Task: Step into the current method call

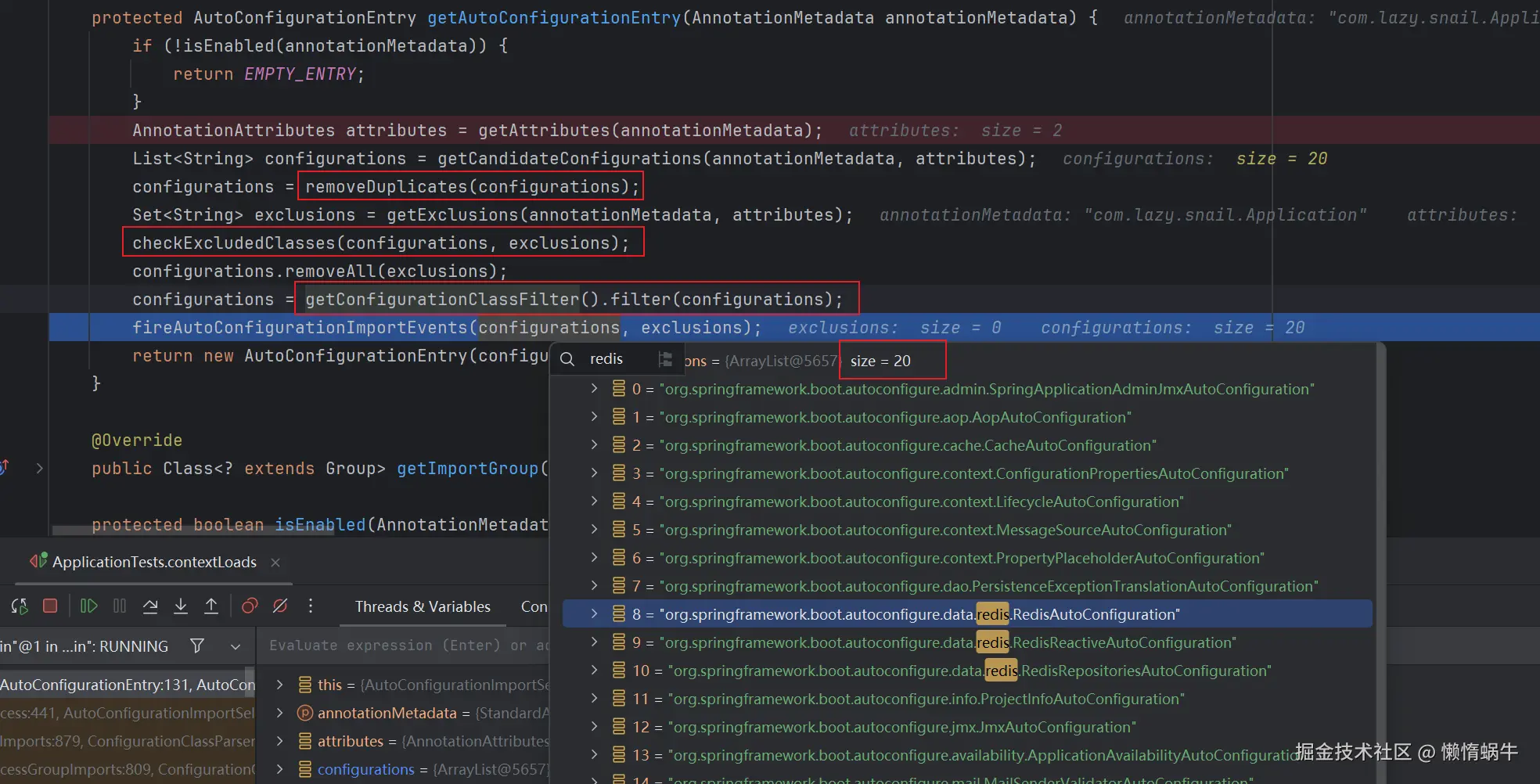Action: click(181, 606)
